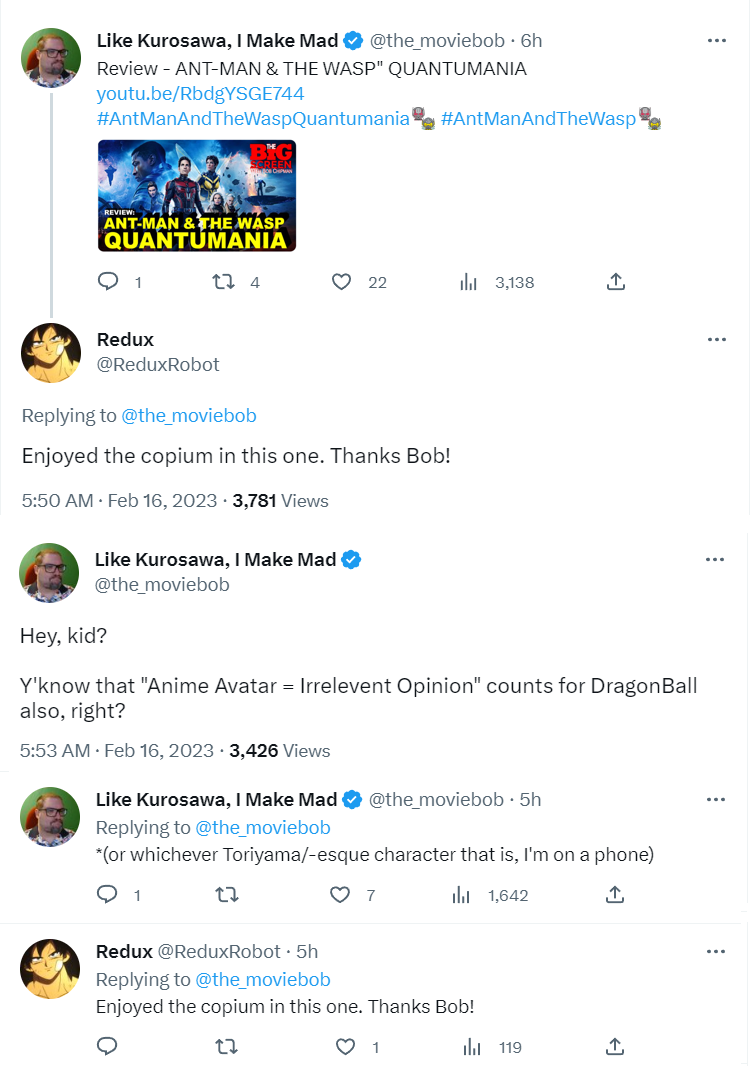
Task: Share Redux's bottom copium reply
Action: point(616,1047)
